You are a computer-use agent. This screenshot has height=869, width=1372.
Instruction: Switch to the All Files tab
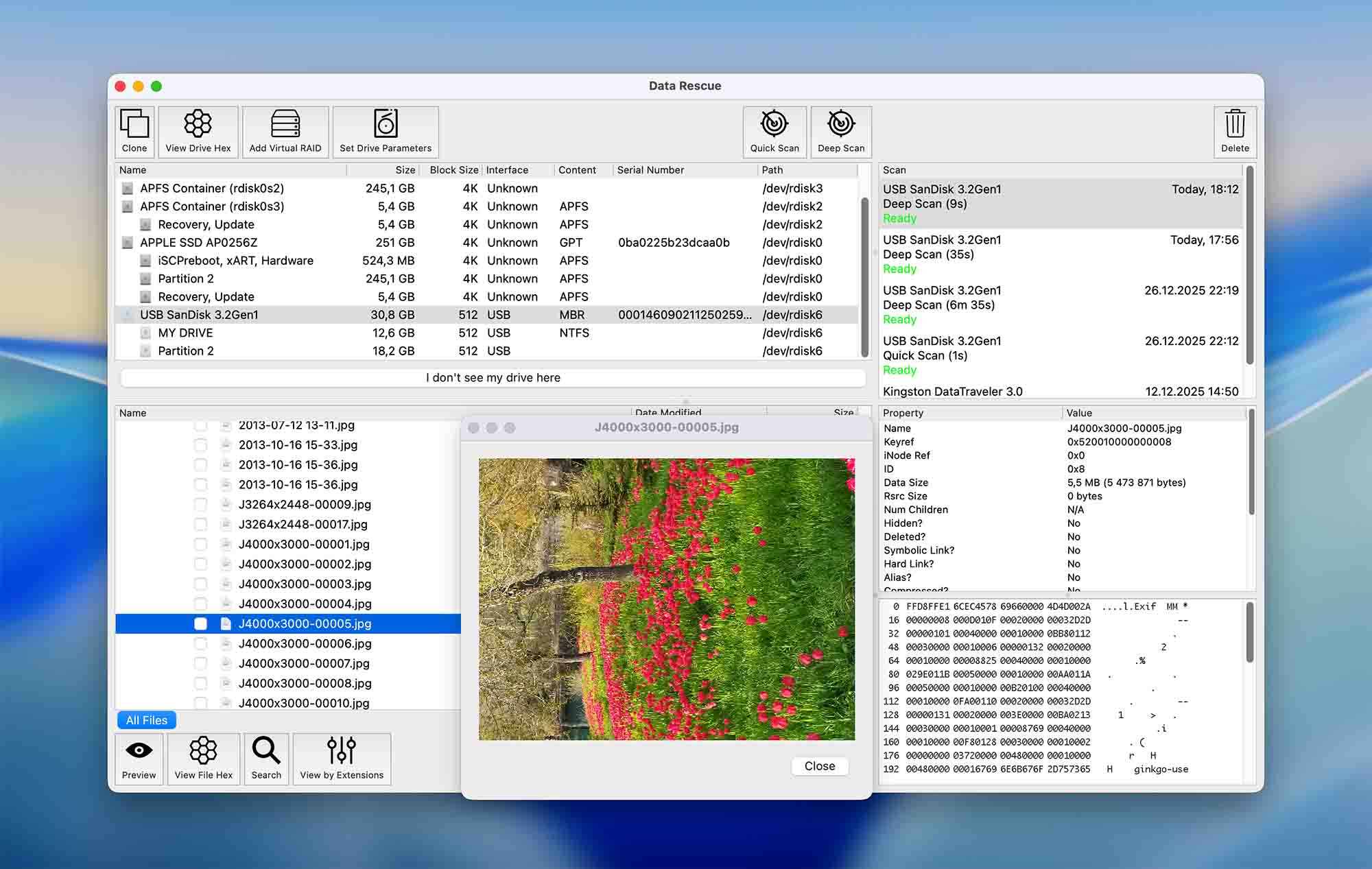tap(146, 720)
